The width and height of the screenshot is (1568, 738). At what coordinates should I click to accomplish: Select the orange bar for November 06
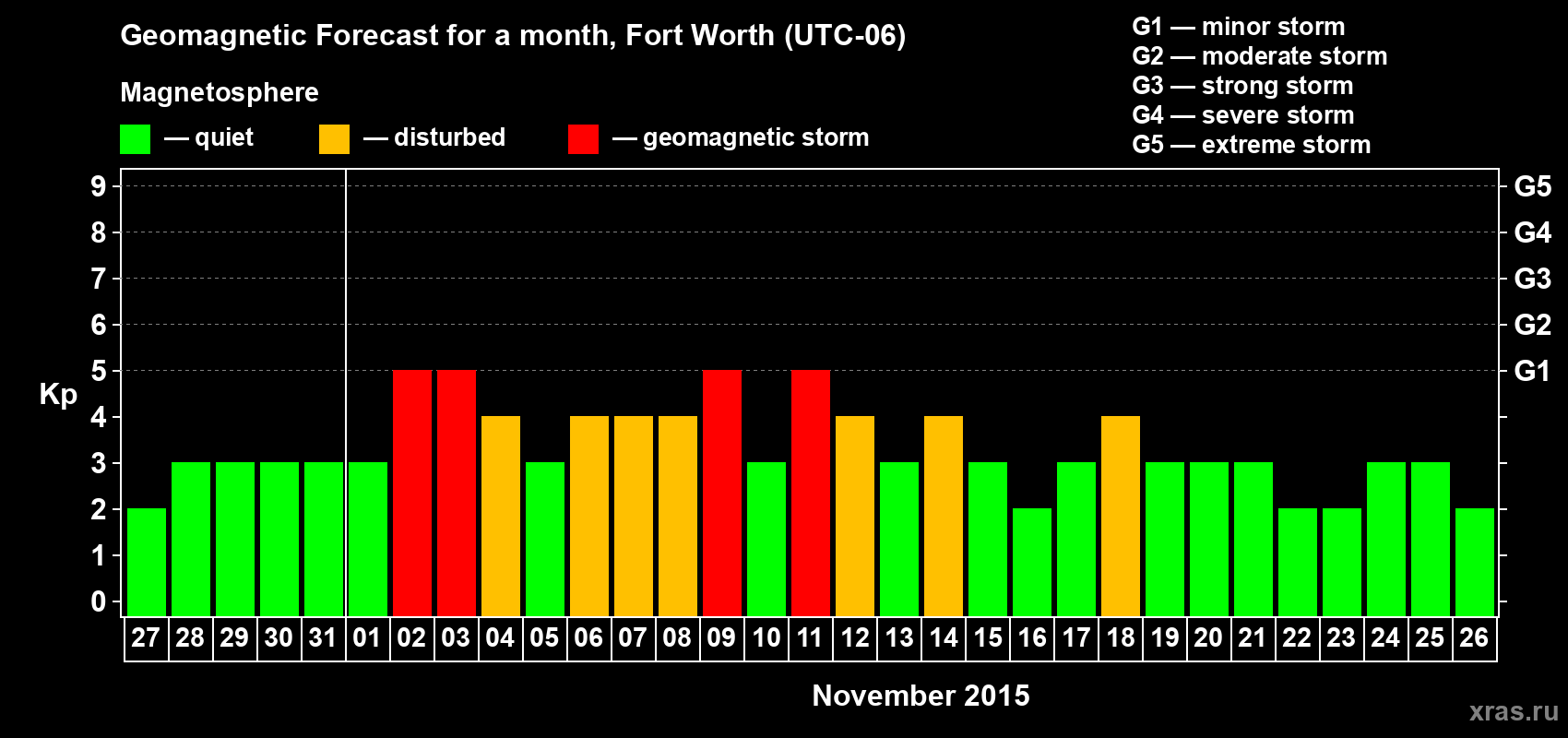click(589, 516)
